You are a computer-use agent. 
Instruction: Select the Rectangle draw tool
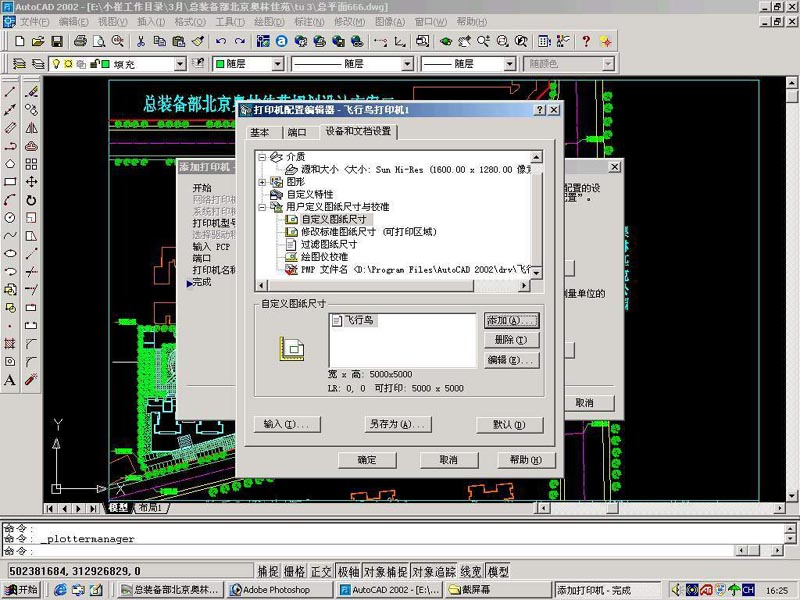point(10,182)
